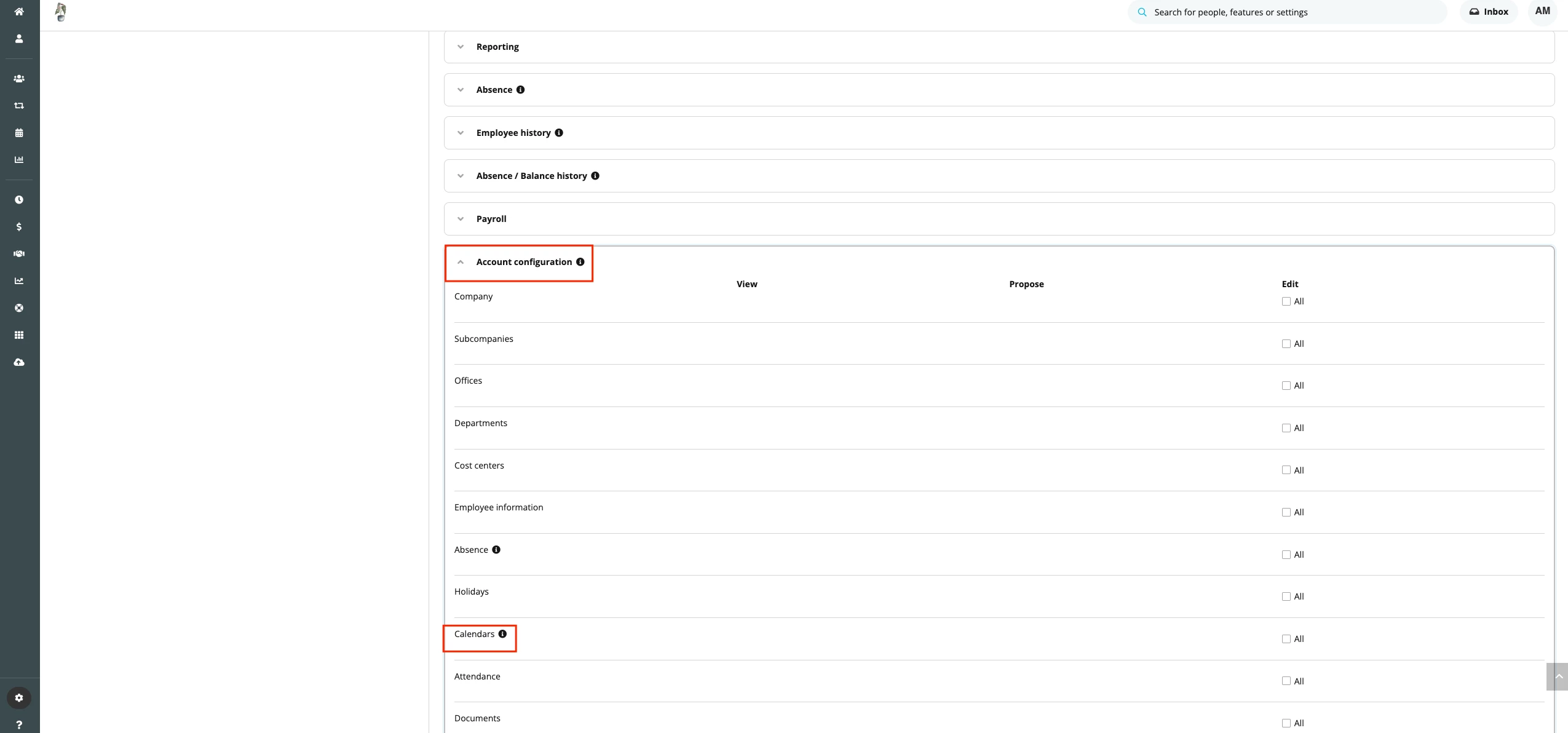Expand the Absence / Balance history chevron
This screenshot has height=733, width=1568.
461,176
